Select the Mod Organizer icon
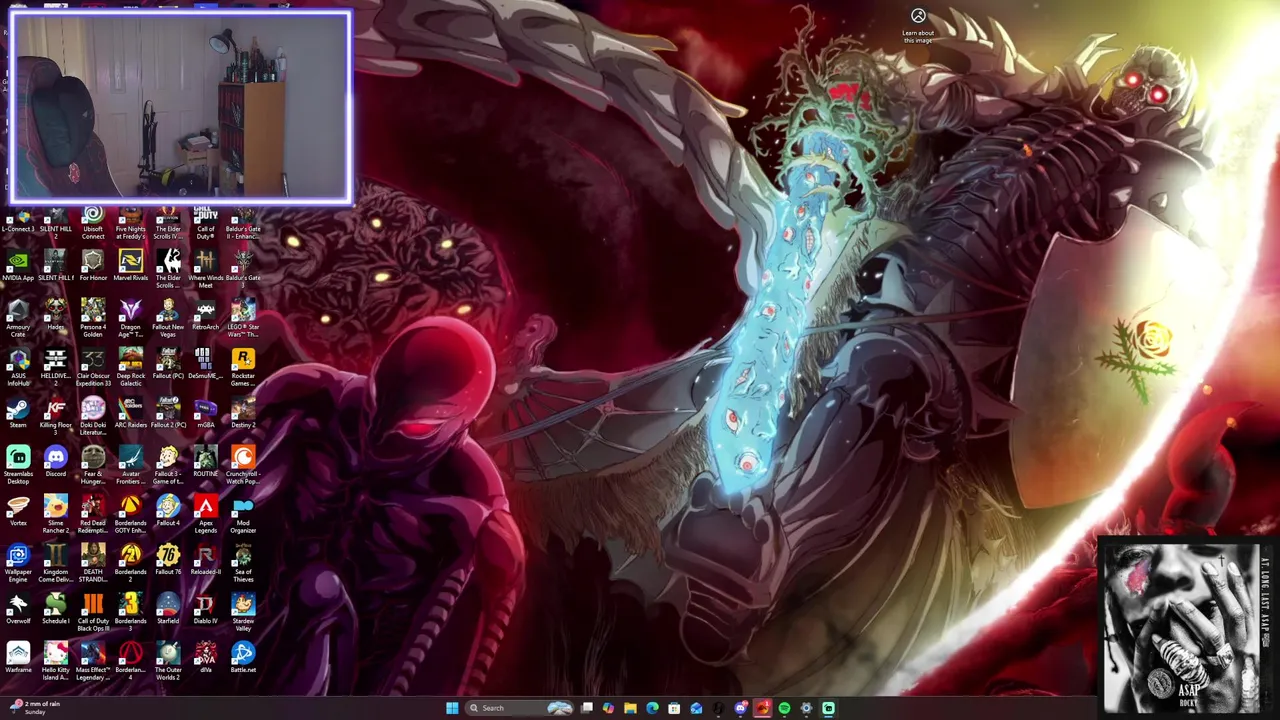This screenshot has height=720, width=1280. point(243,515)
